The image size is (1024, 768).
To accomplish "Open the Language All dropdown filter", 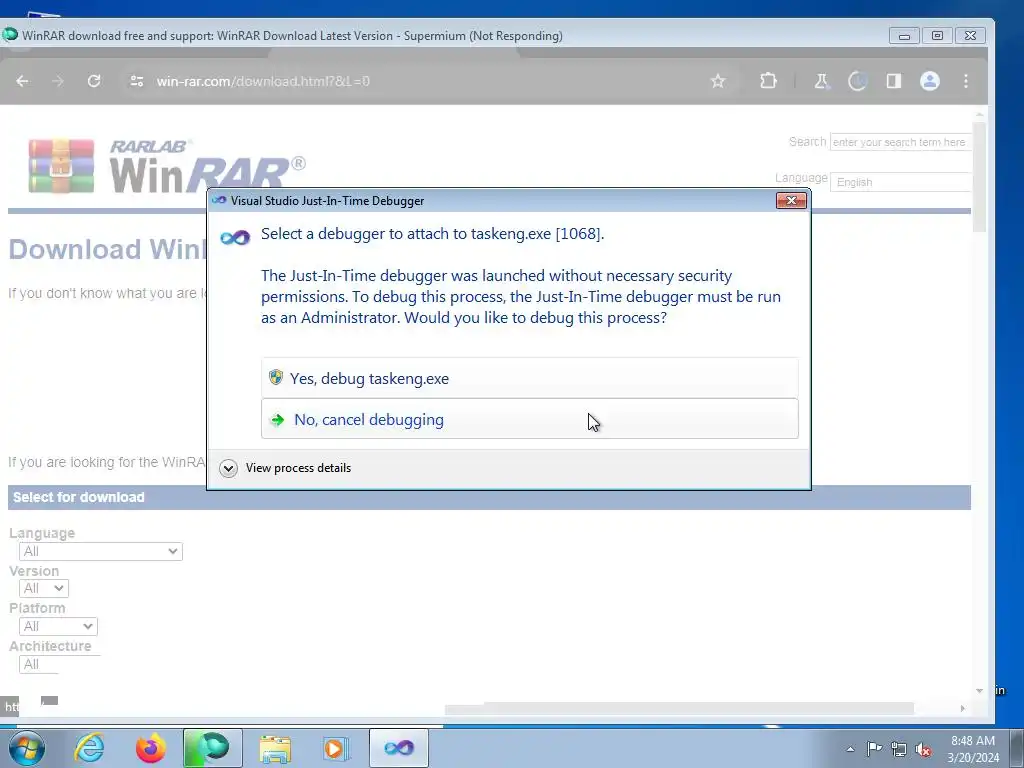I will [x=101, y=551].
